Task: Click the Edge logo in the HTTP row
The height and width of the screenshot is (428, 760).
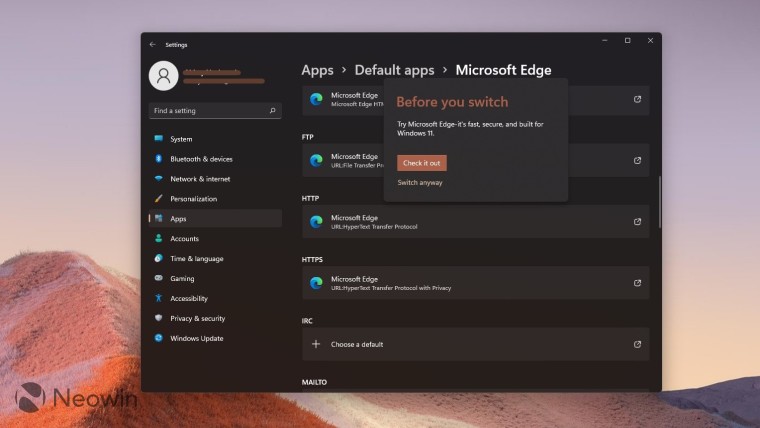Action: (x=317, y=222)
